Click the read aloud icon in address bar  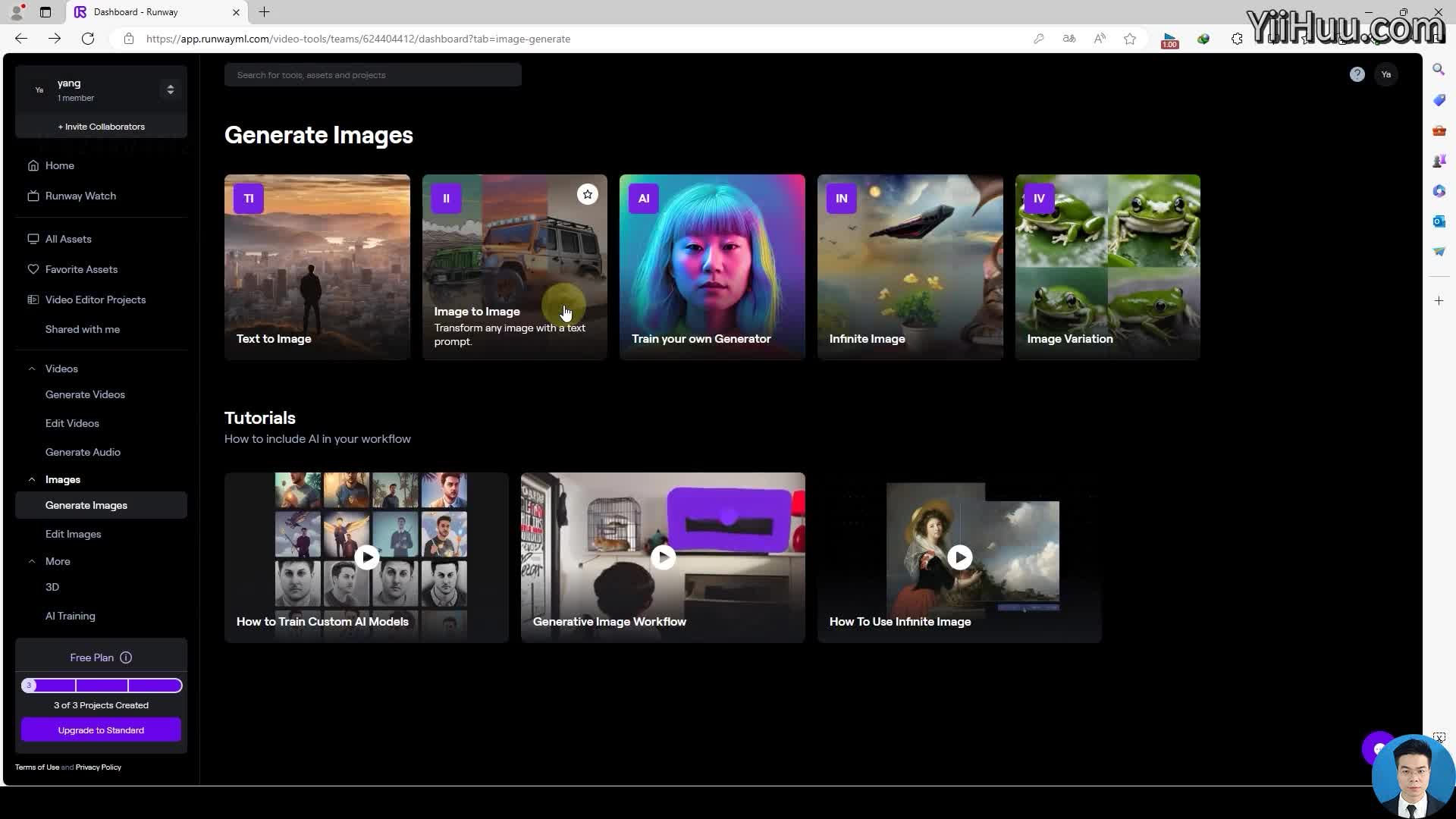click(1100, 39)
